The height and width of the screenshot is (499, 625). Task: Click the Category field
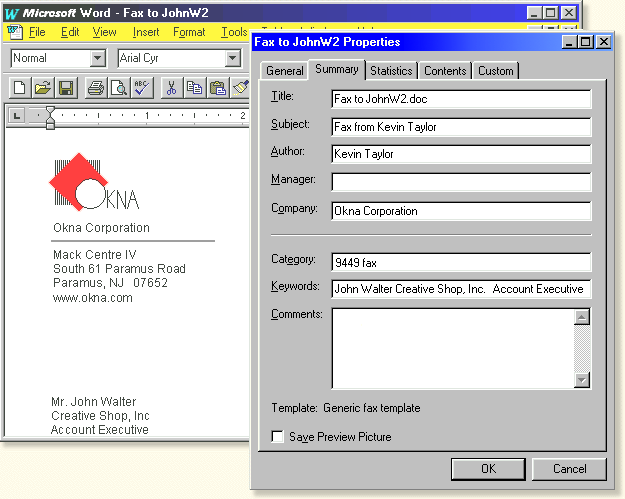coord(461,262)
